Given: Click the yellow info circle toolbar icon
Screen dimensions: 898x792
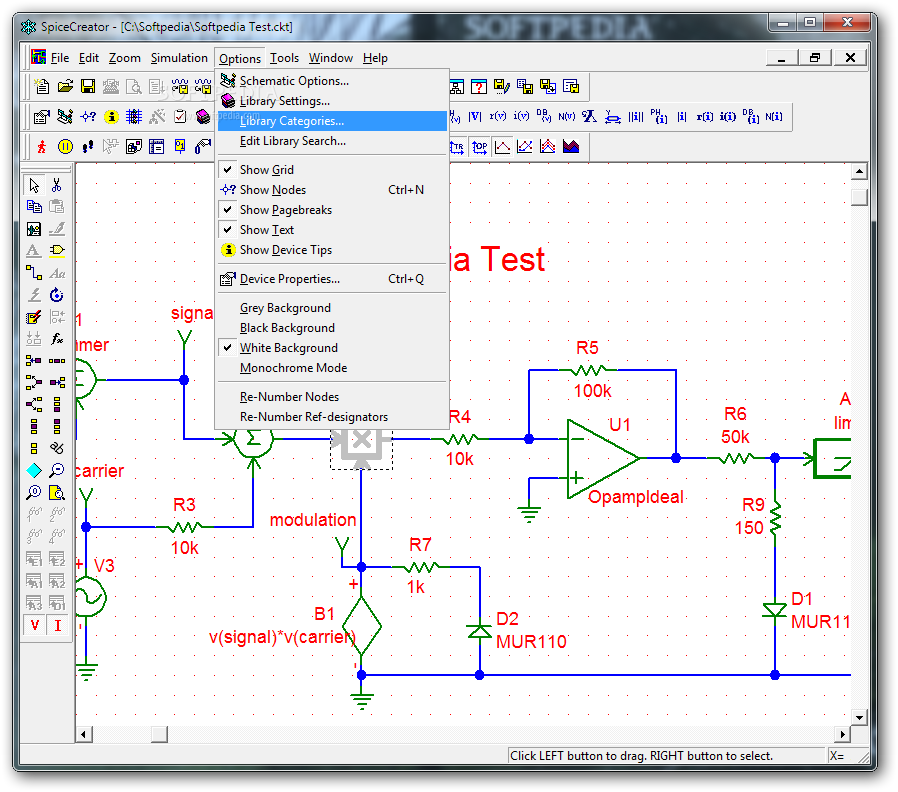Looking at the screenshot, I should (111, 117).
